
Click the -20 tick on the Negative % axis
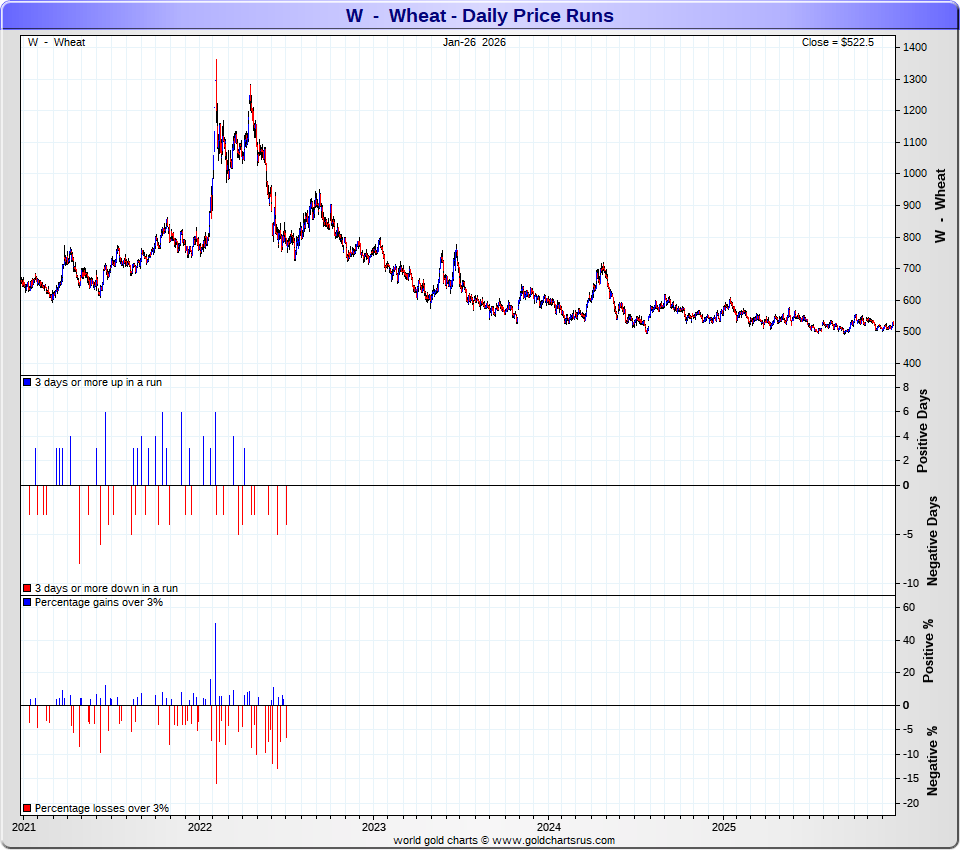(912, 803)
